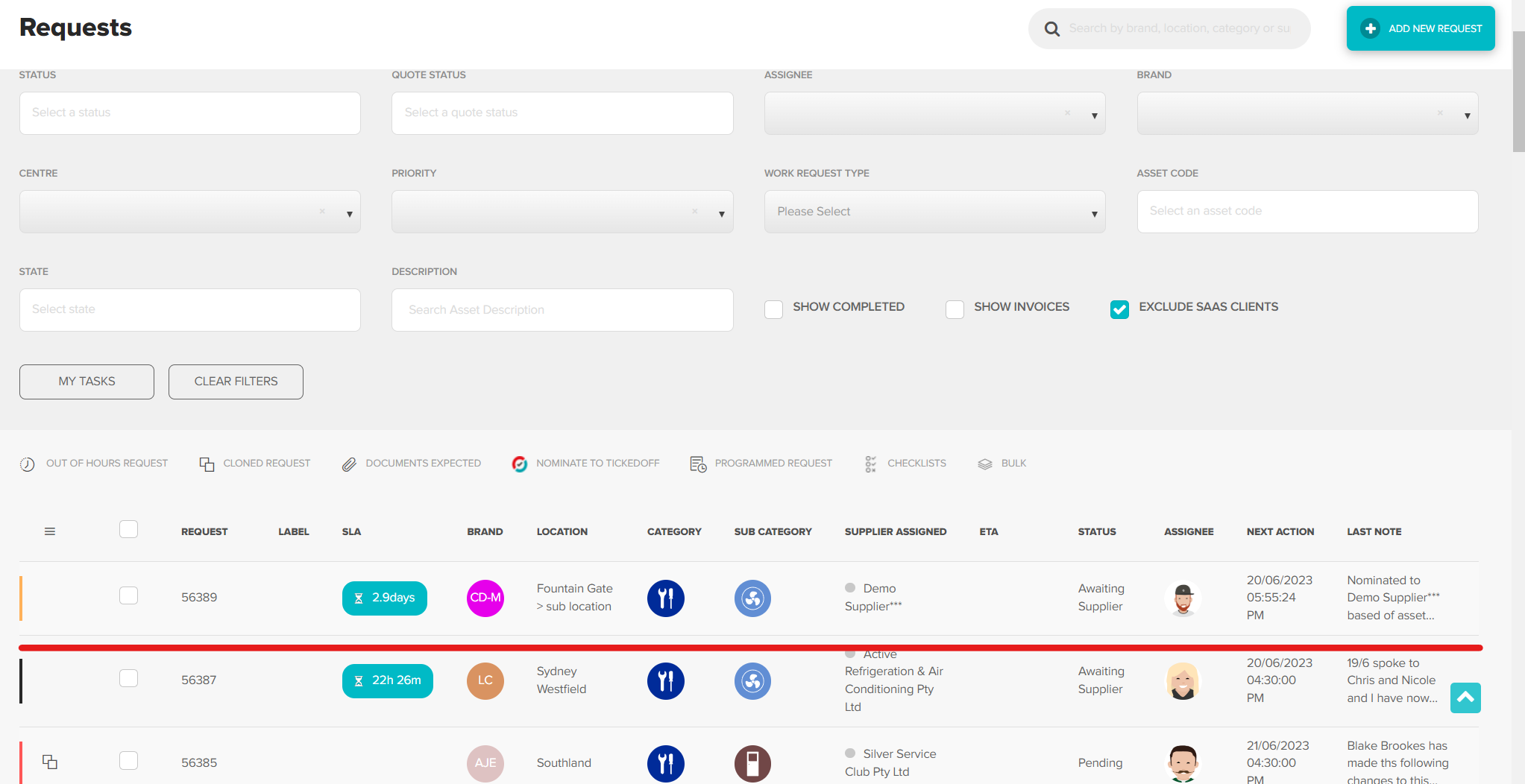The width and height of the screenshot is (1525, 784).
Task: Click the assignee avatar for request 56389
Action: pos(1183,598)
